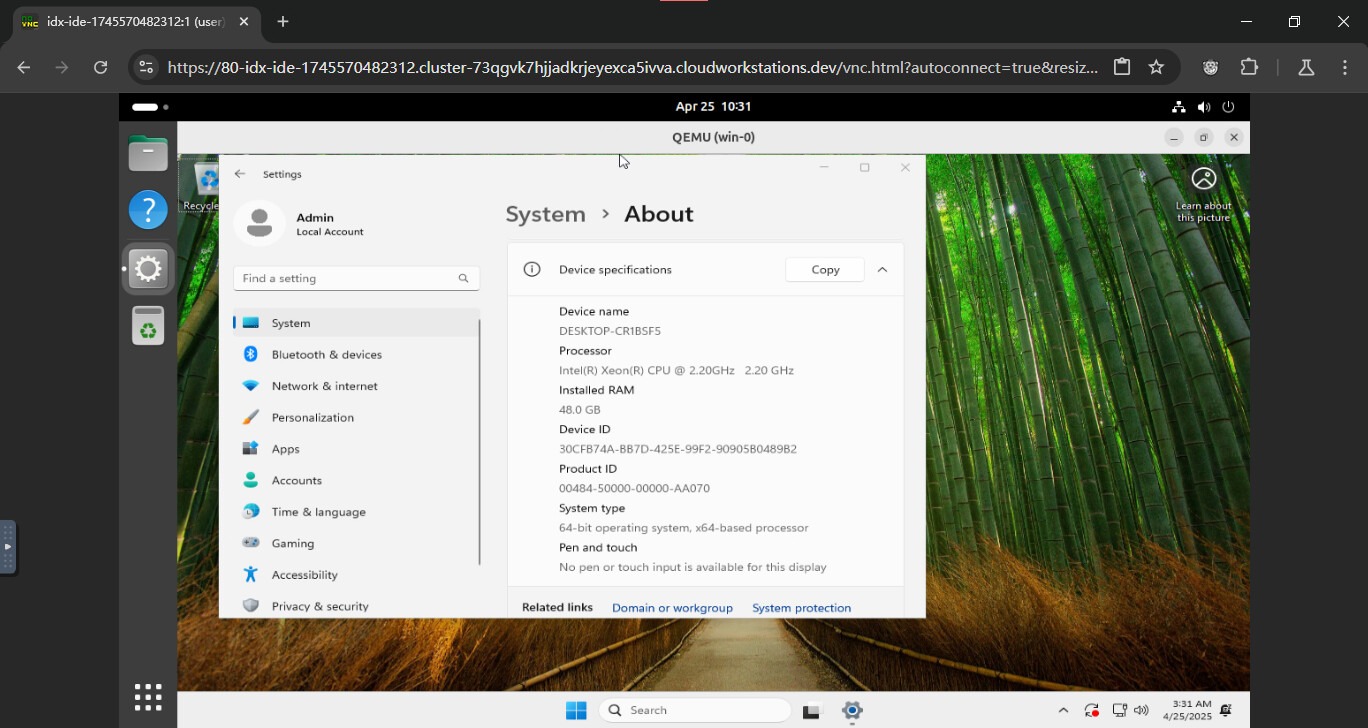Open the Domain or workgroup link
The height and width of the screenshot is (728, 1368).
pyautogui.click(x=672, y=608)
